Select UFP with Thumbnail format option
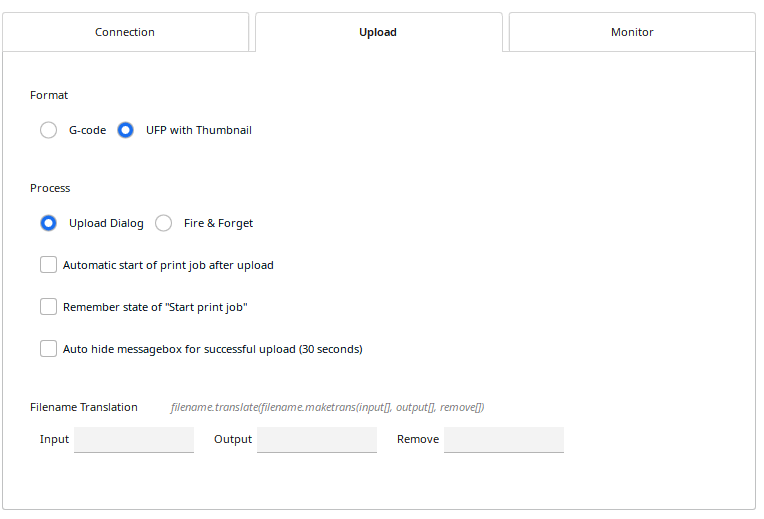The image size is (764, 519). click(x=126, y=130)
